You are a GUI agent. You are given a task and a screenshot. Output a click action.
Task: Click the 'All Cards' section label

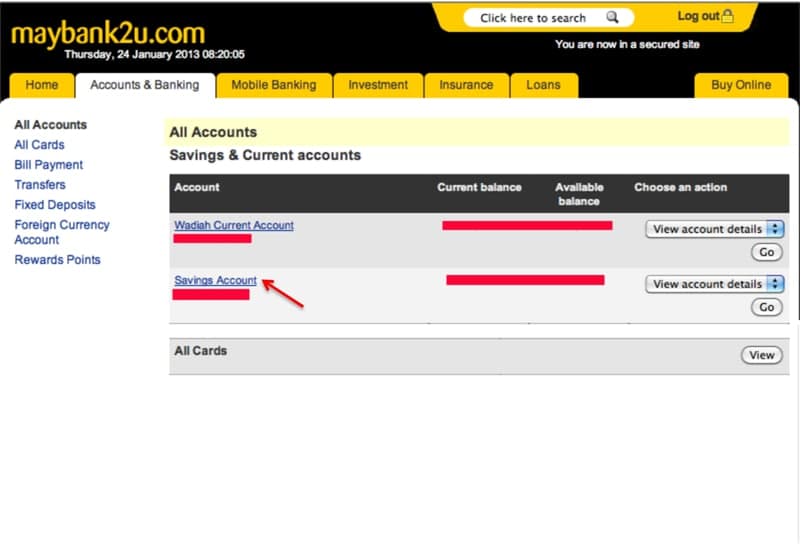coord(201,351)
